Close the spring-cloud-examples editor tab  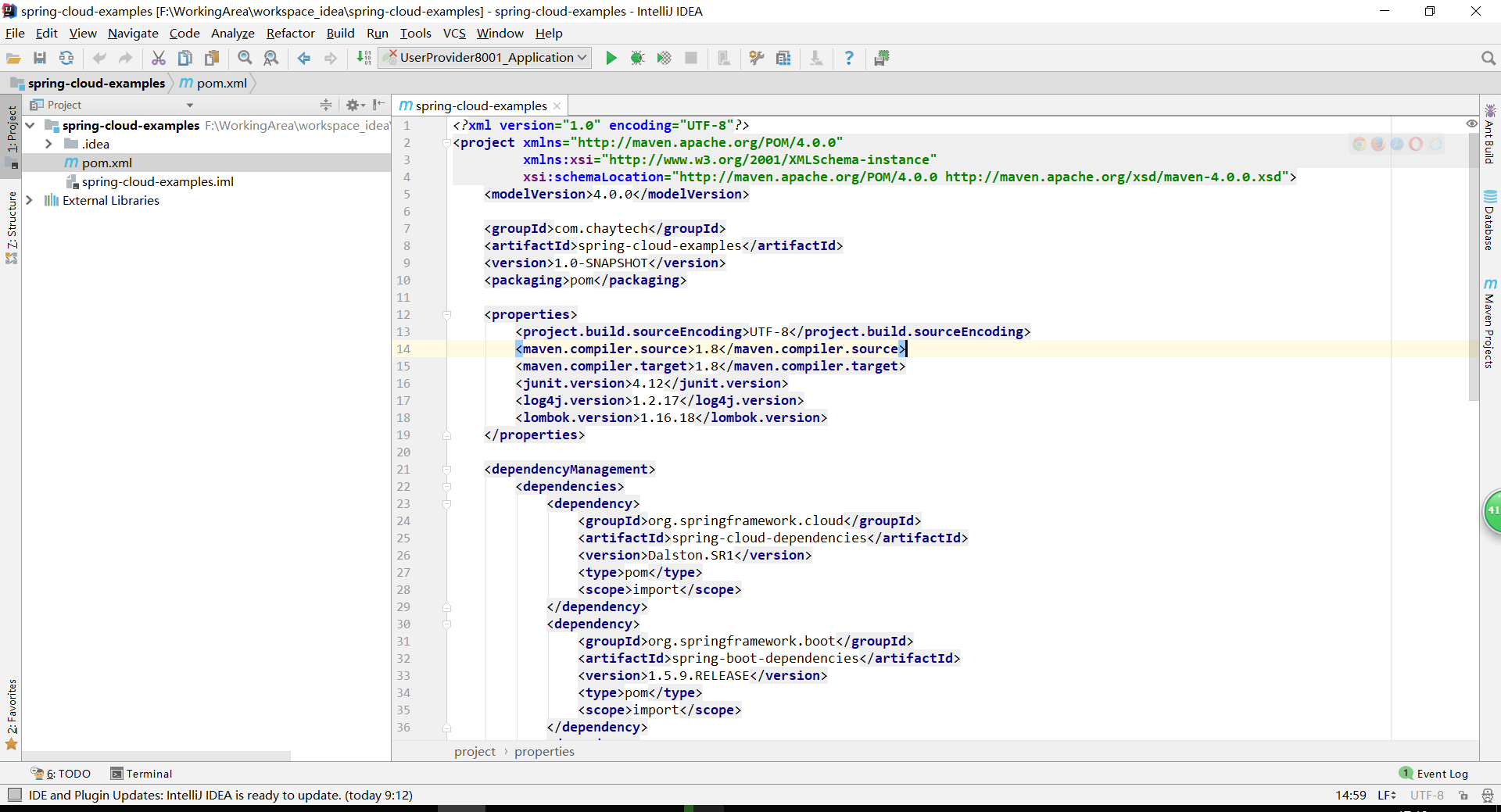(557, 106)
